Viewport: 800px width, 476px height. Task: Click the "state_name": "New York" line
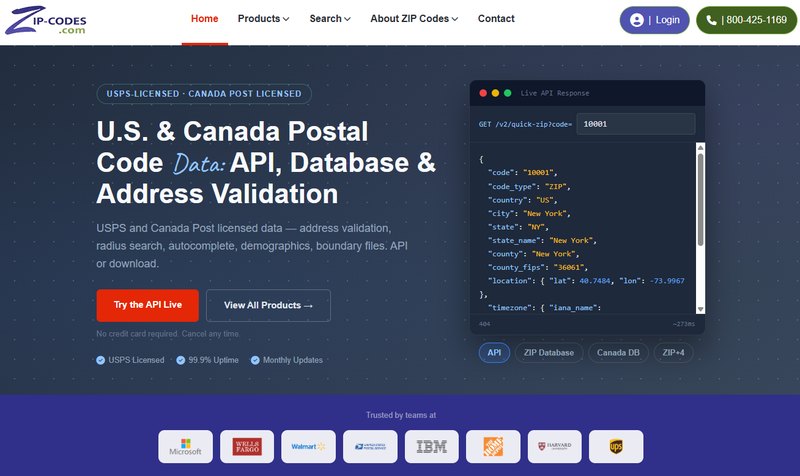click(542, 240)
